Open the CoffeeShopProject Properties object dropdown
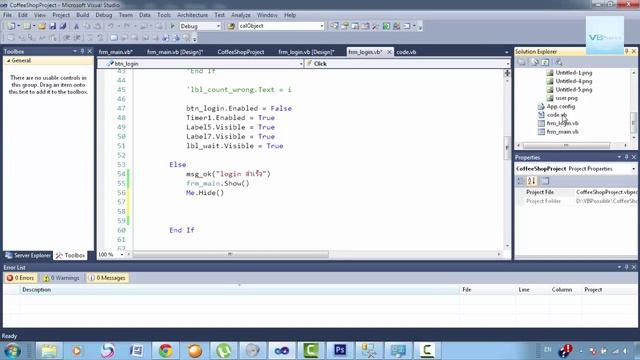Viewport: 640px width, 360px height. pos(633,169)
